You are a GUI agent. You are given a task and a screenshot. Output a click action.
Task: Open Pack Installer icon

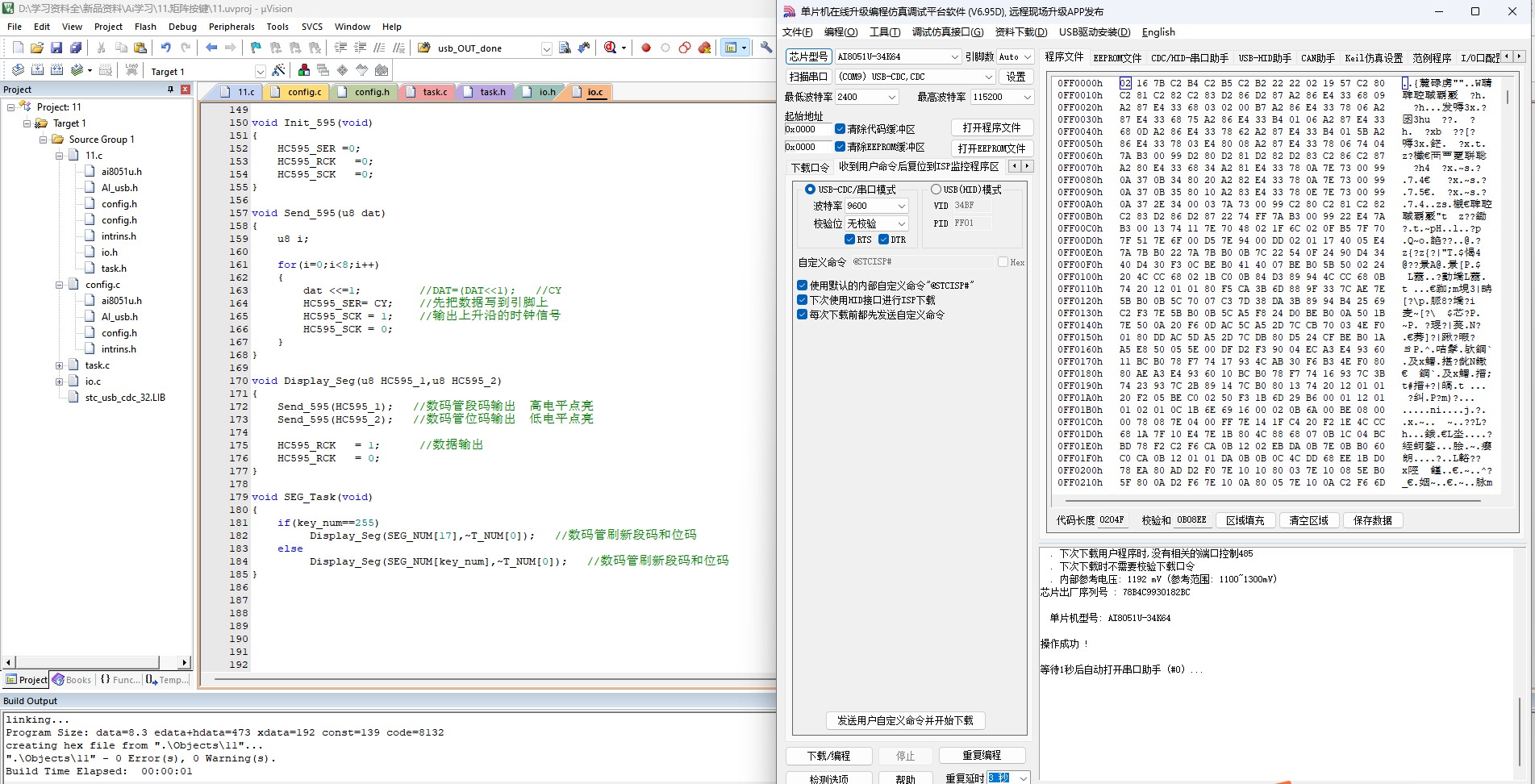pyautogui.click(x=382, y=71)
